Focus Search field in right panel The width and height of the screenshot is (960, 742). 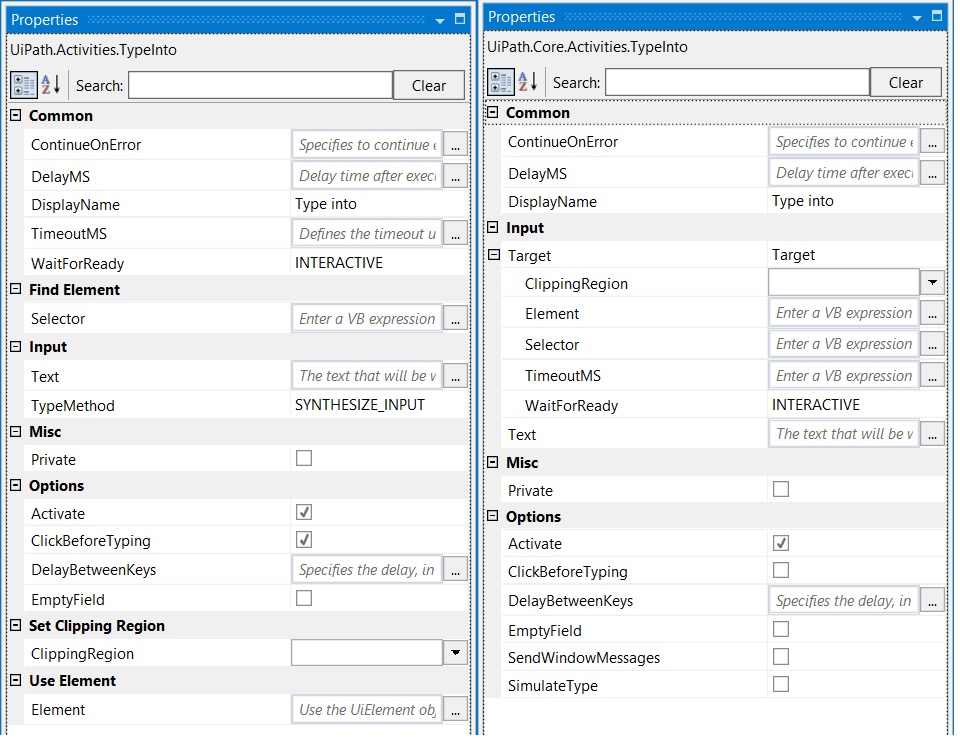pyautogui.click(x=737, y=82)
